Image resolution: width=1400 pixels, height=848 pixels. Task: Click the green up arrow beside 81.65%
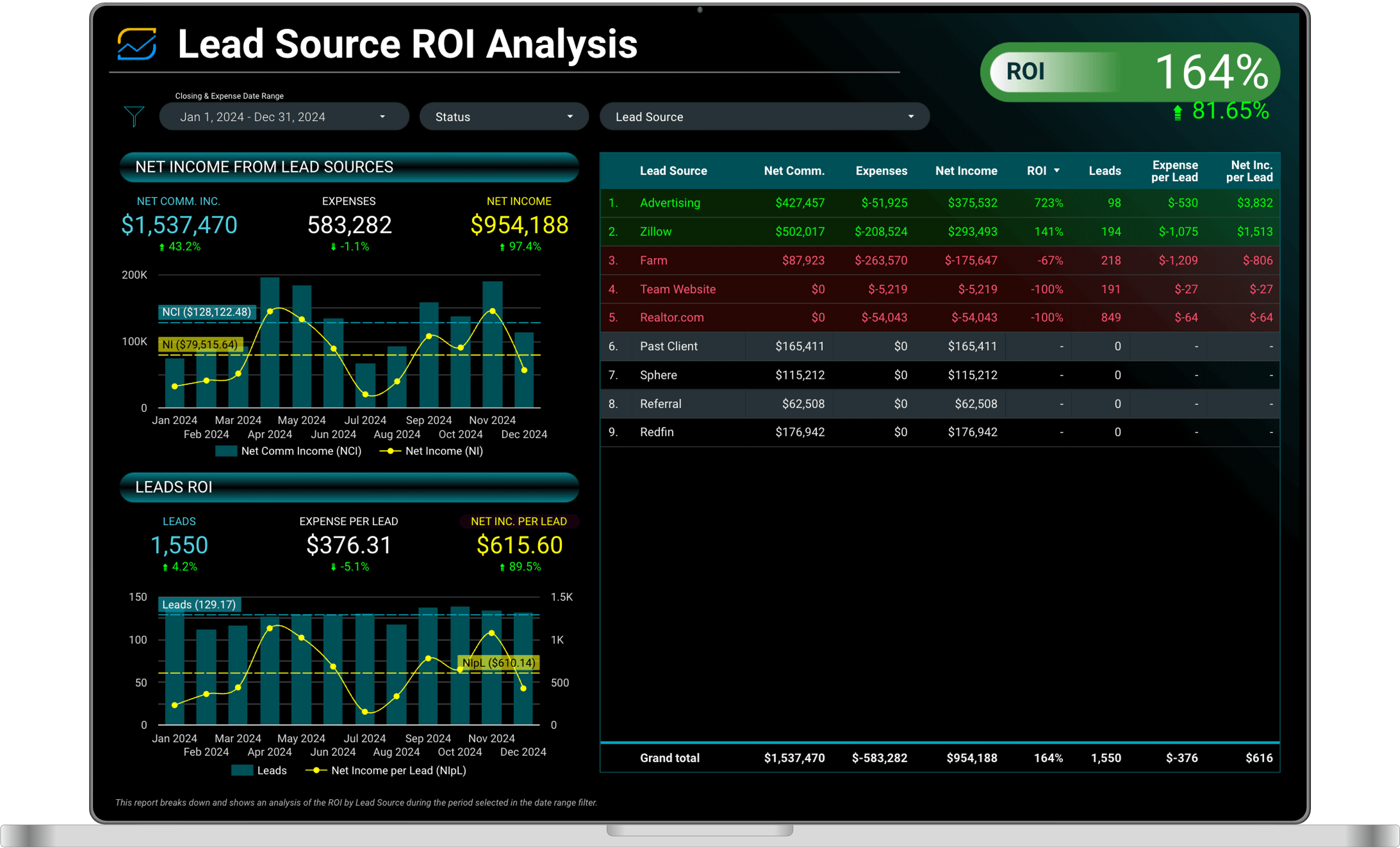pos(1177,113)
